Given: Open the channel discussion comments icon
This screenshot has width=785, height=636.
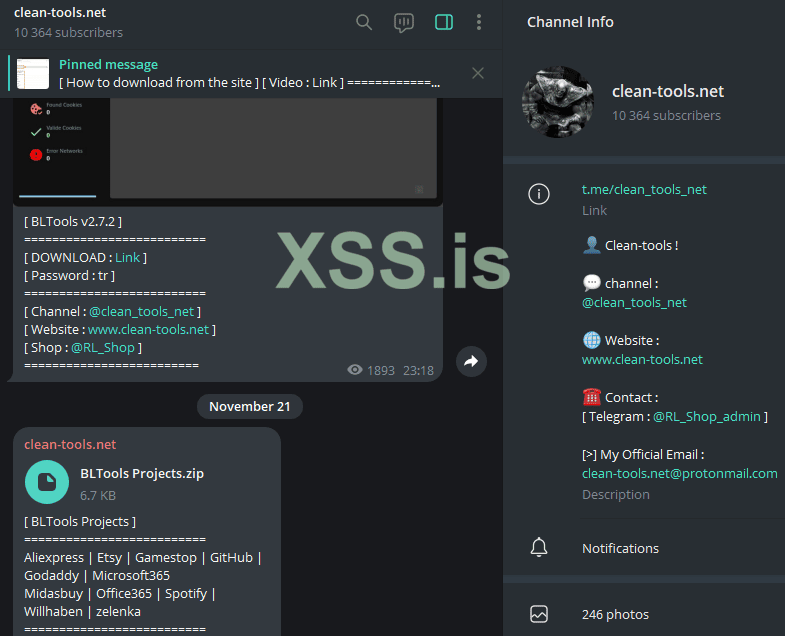Looking at the screenshot, I should pyautogui.click(x=404, y=23).
